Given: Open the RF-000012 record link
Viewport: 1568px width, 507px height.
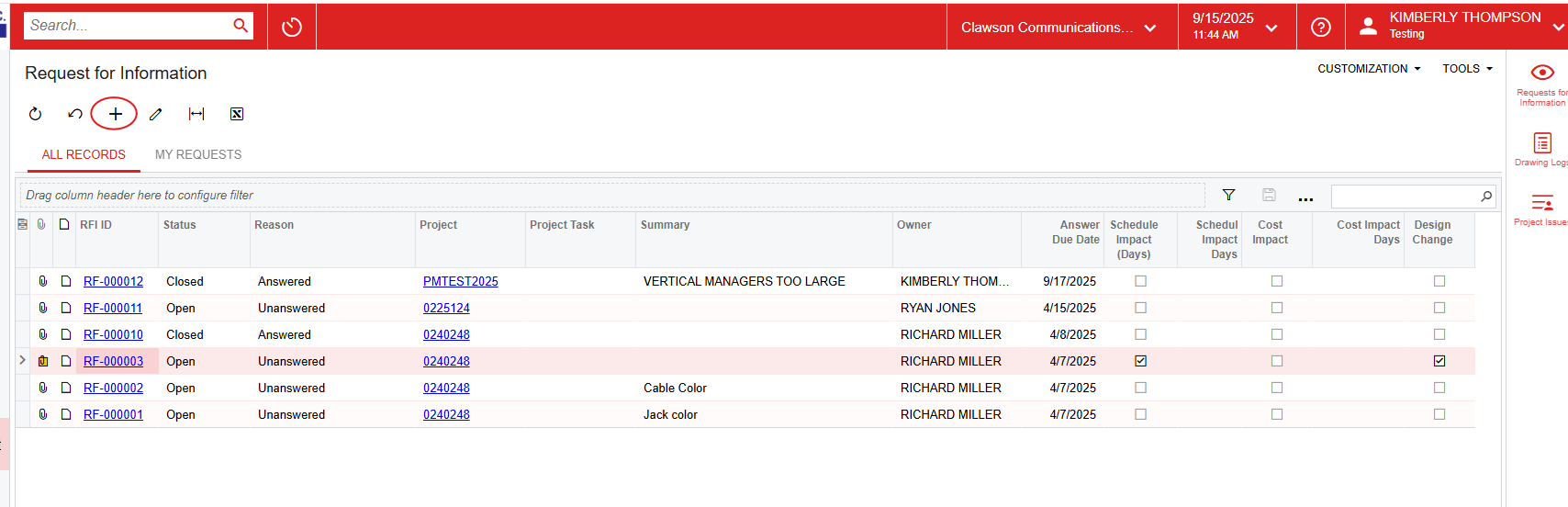Looking at the screenshot, I should (113, 281).
